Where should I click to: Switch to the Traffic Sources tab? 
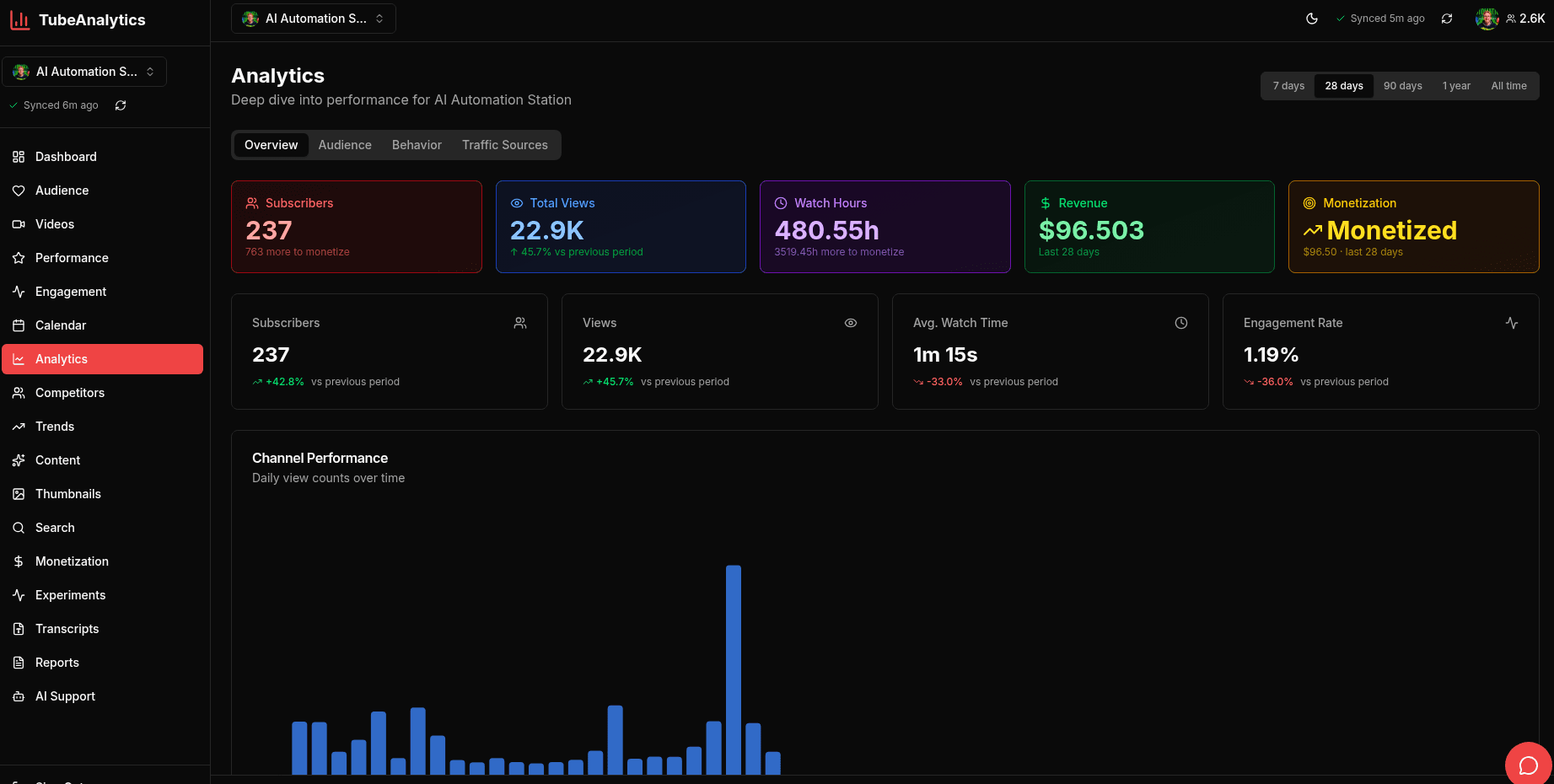click(504, 144)
